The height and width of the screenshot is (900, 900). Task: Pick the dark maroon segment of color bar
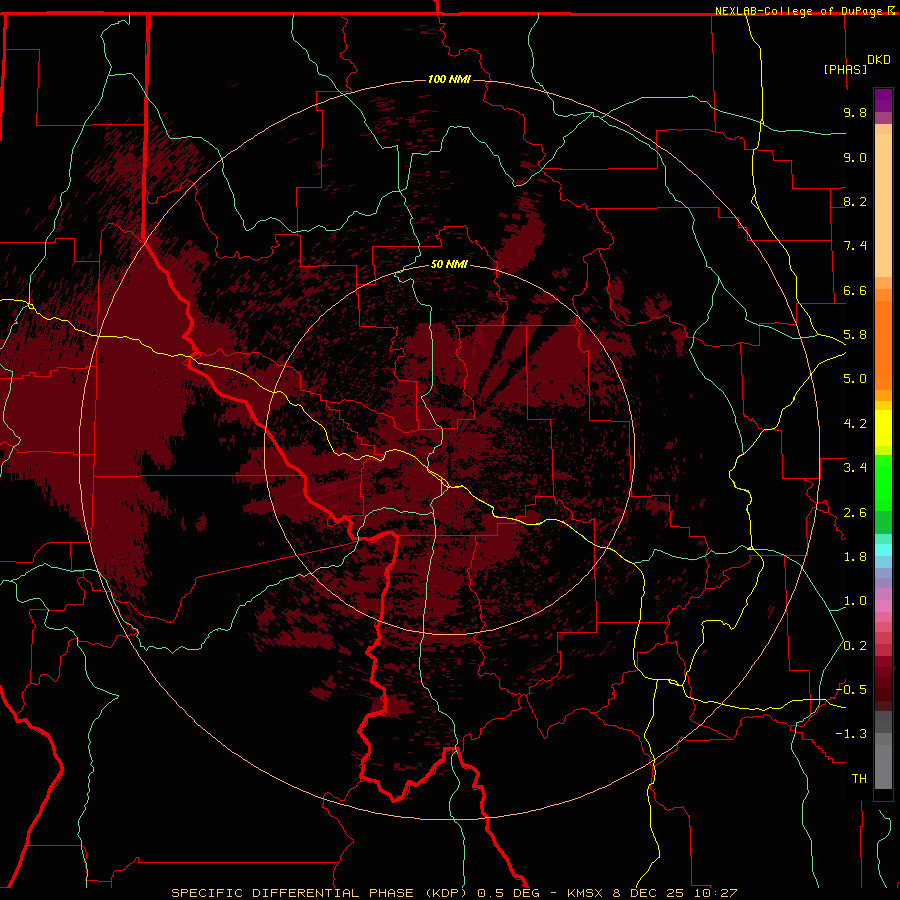coord(883,689)
